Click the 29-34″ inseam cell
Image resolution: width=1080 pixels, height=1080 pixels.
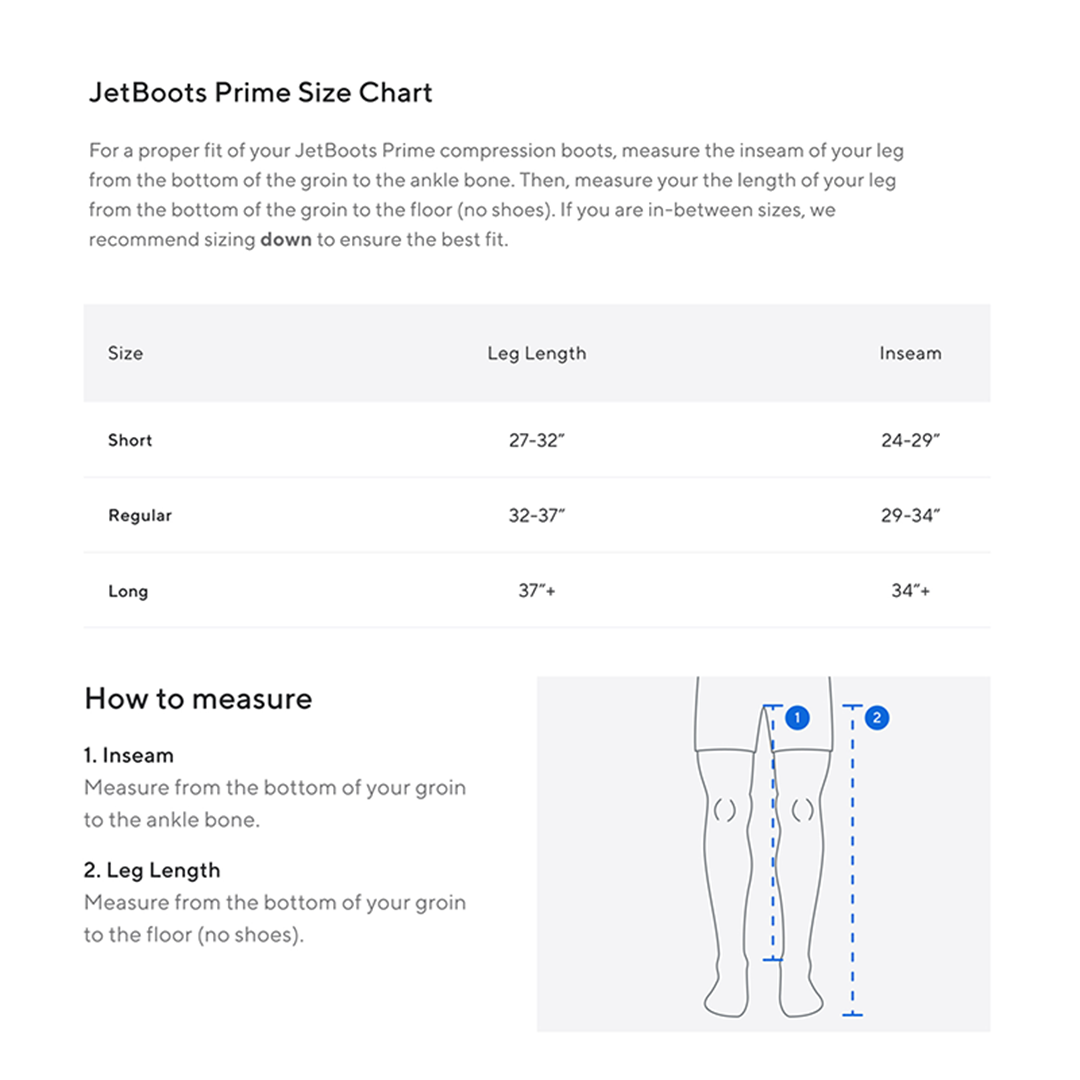[x=910, y=516]
